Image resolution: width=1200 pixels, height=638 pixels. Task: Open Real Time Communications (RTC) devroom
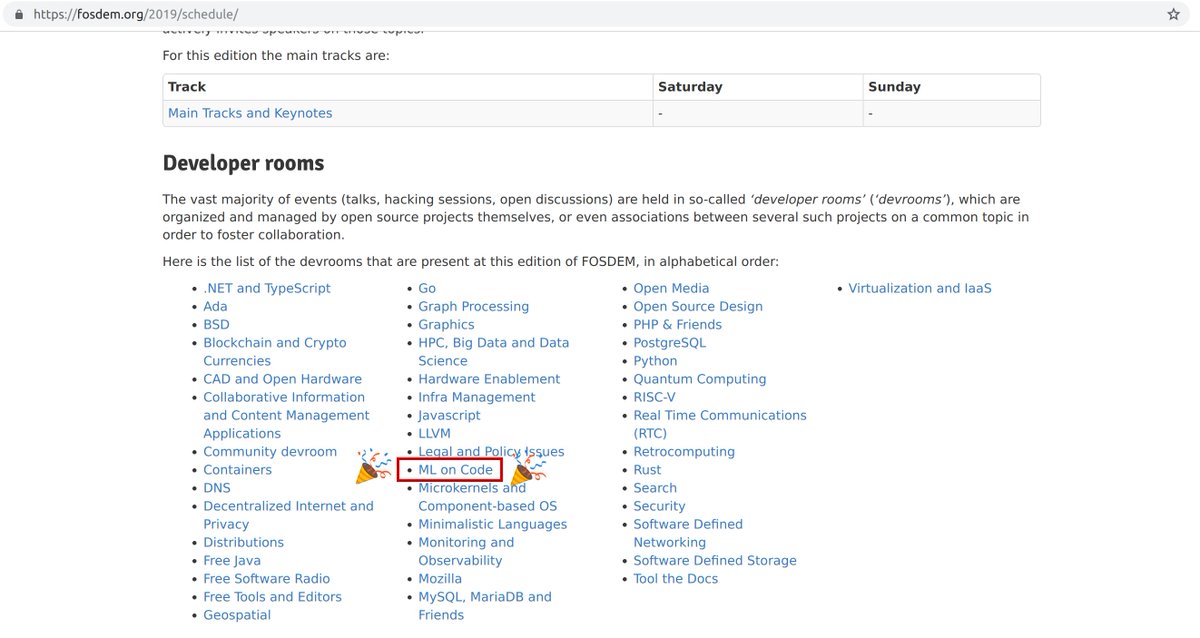point(719,424)
